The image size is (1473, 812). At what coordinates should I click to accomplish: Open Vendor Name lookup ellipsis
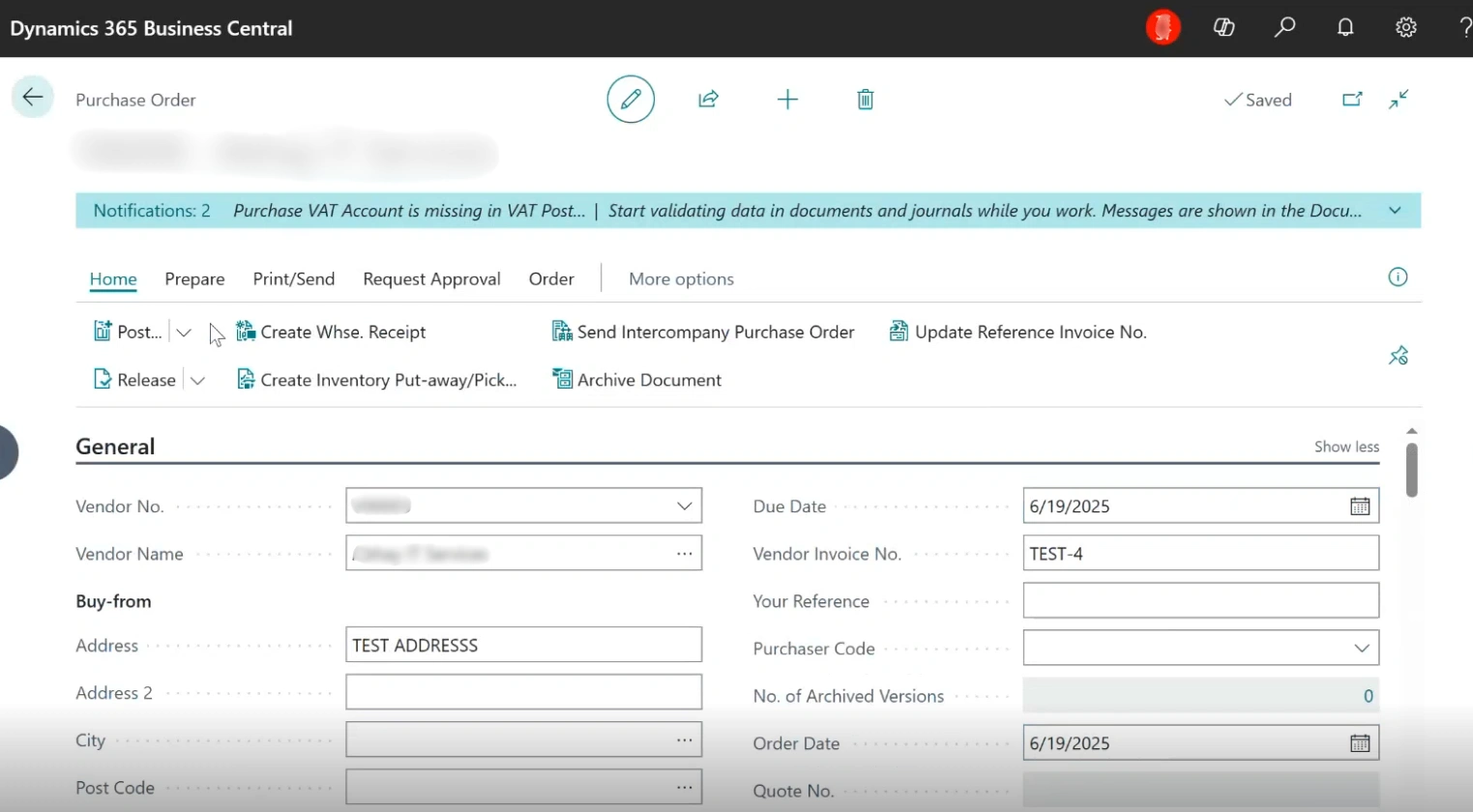(685, 554)
